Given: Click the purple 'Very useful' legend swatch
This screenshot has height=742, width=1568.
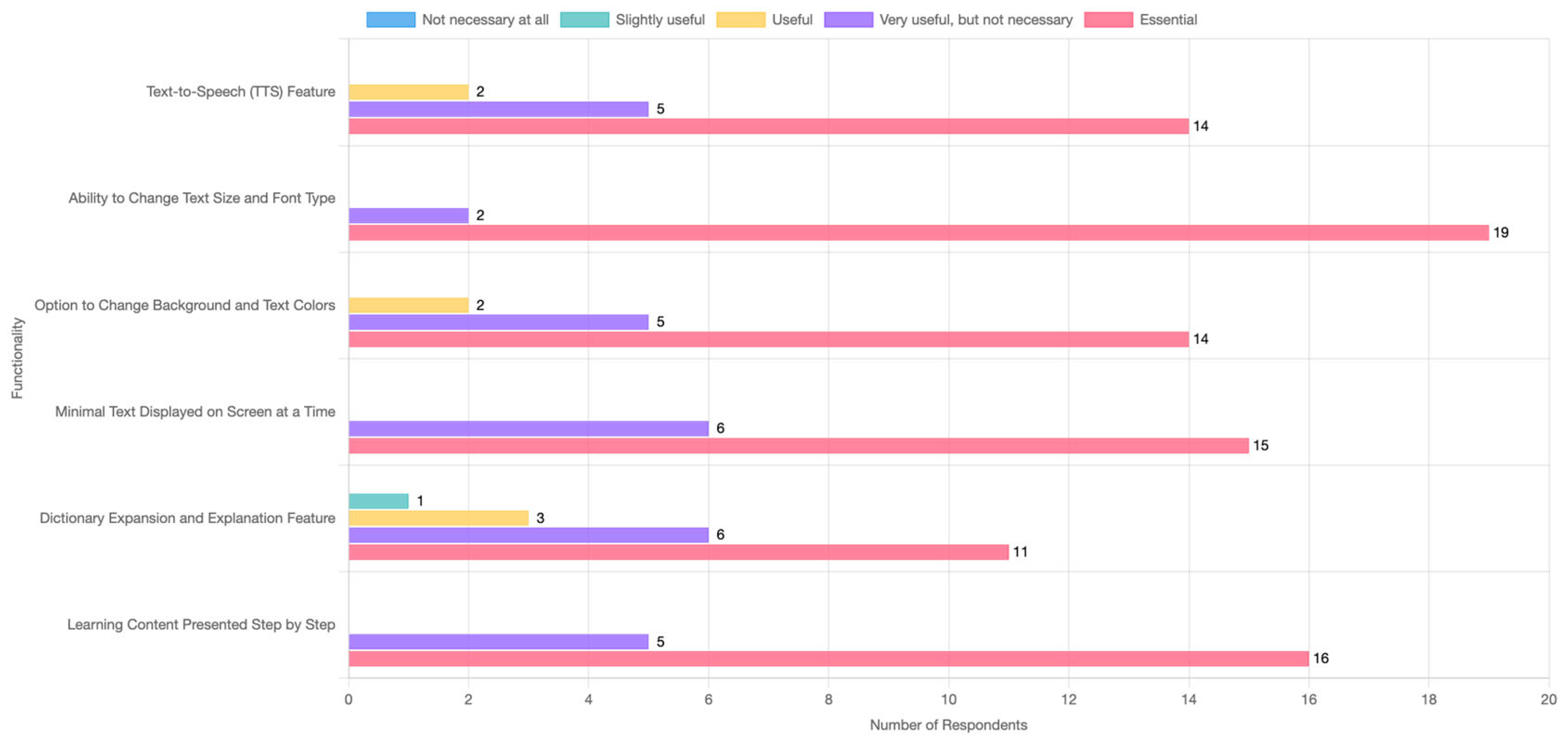Looking at the screenshot, I should click(x=848, y=19).
